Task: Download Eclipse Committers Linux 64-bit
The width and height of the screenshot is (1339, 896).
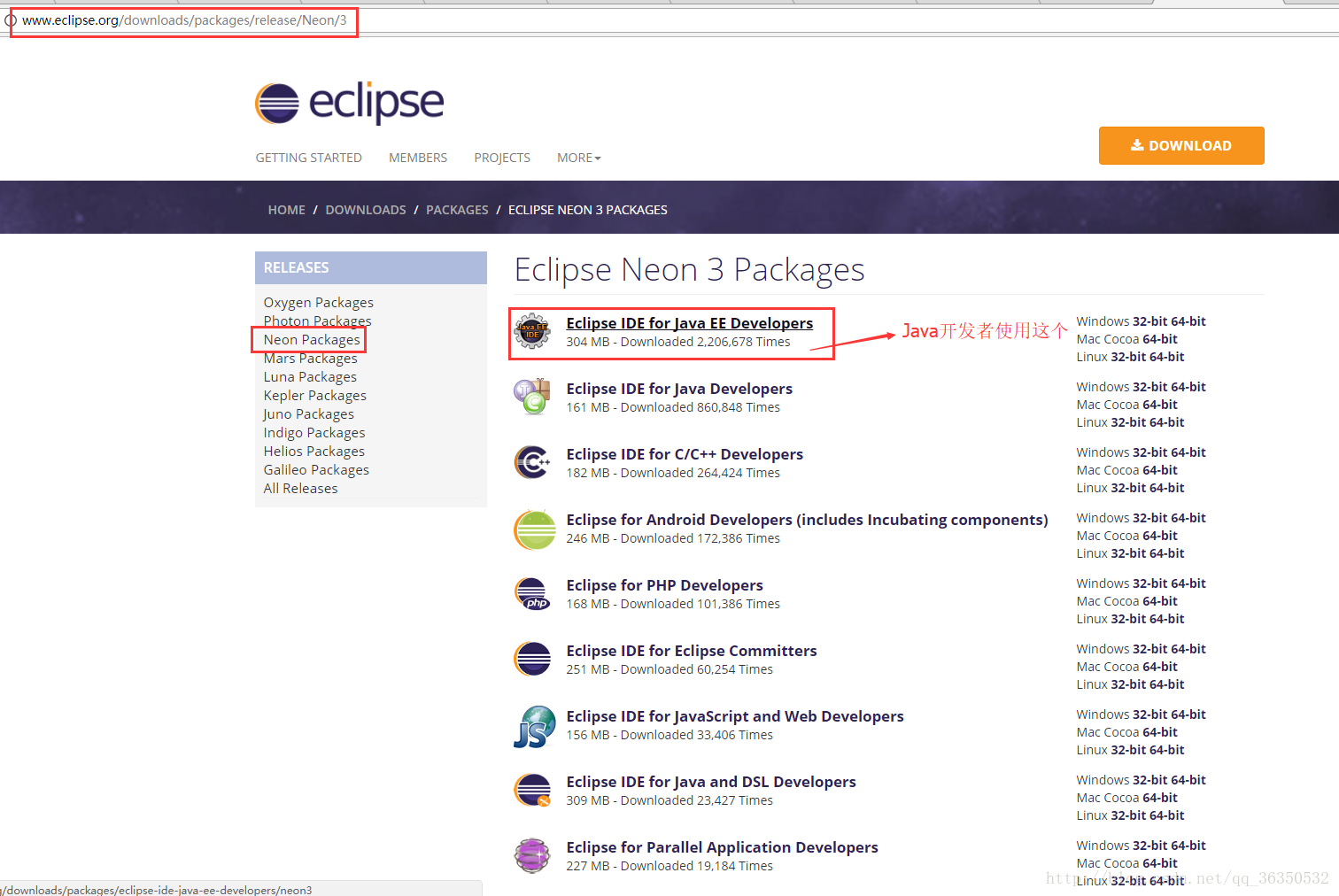Action: coord(1167,684)
